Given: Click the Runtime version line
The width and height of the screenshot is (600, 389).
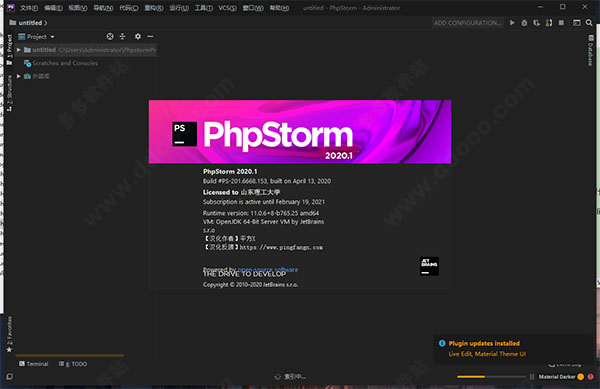Looking at the screenshot, I should point(261,213).
